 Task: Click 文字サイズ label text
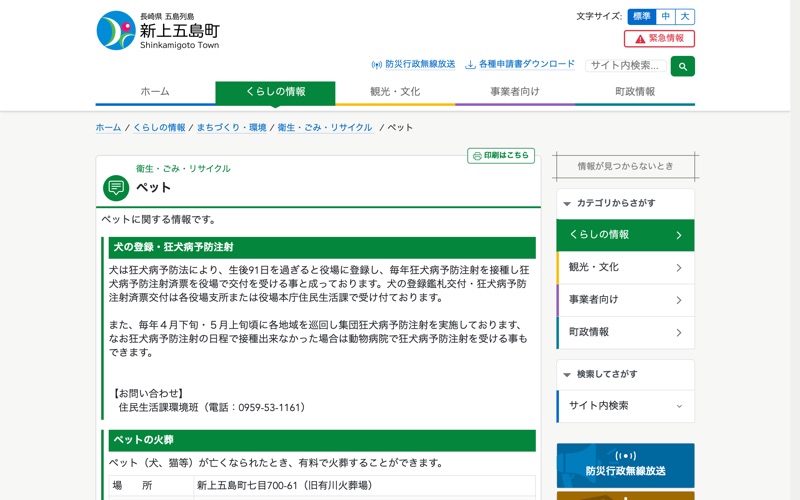tap(599, 16)
